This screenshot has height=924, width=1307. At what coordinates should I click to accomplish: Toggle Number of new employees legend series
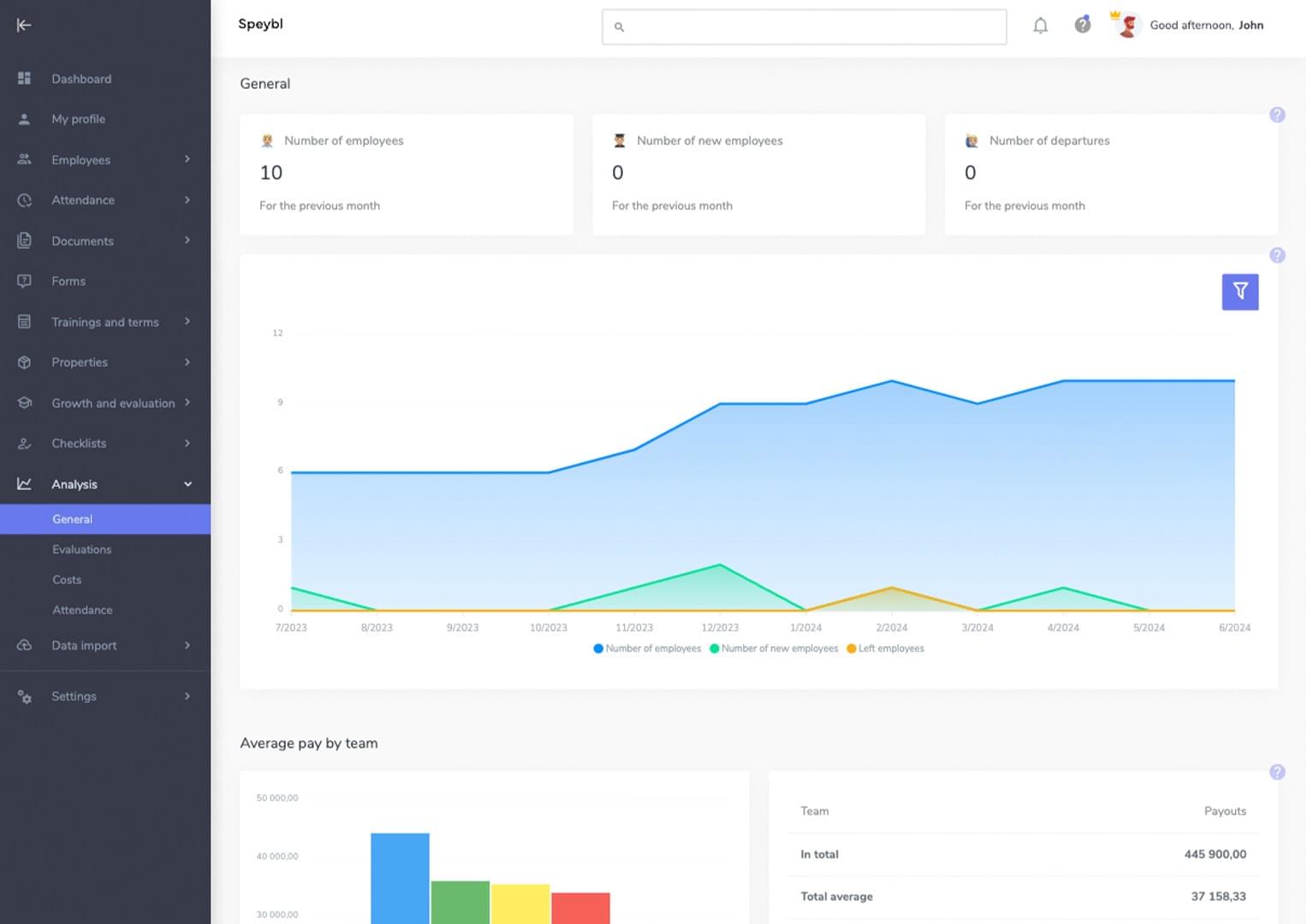(774, 649)
